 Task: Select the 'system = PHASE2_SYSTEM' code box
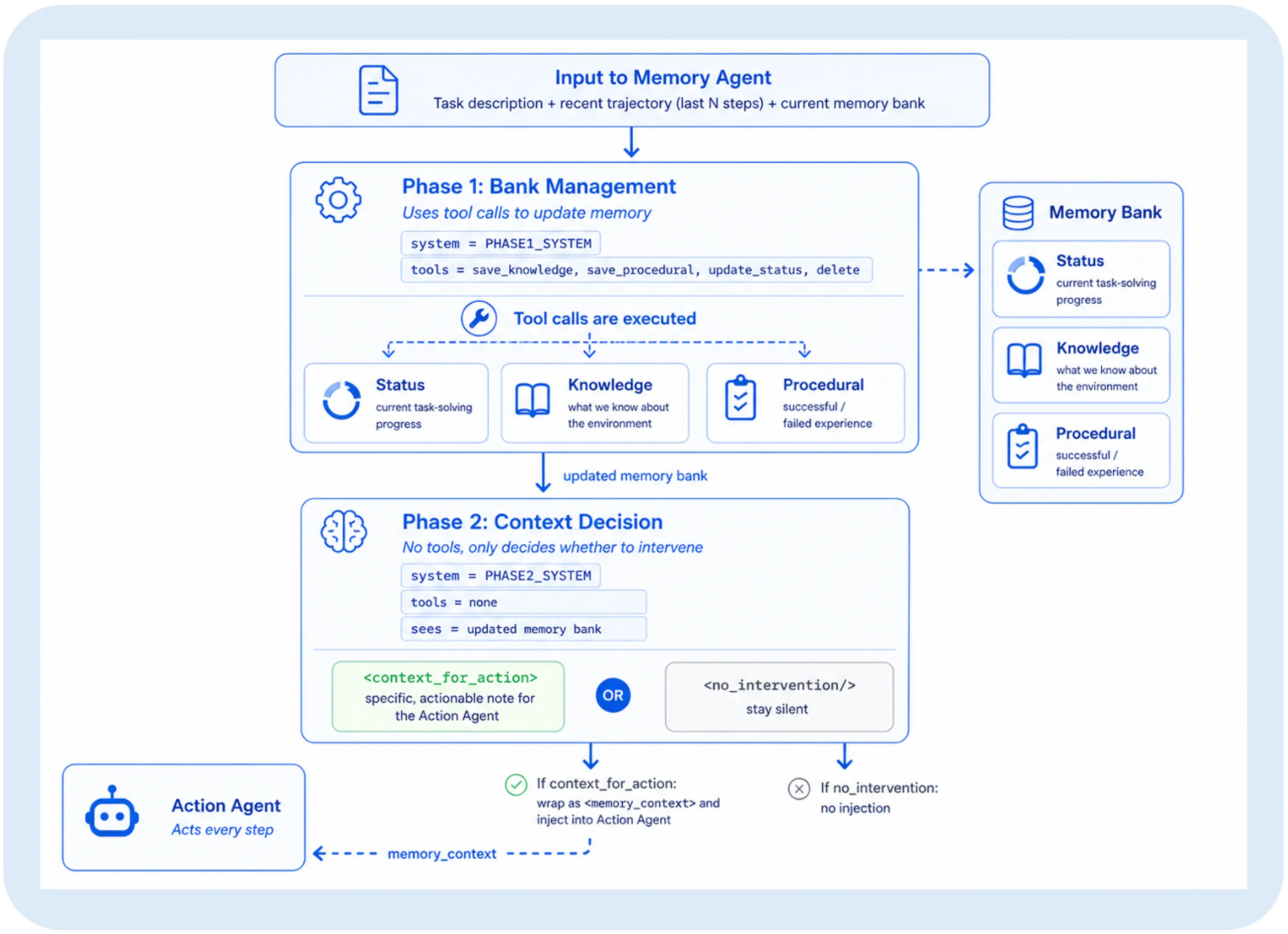point(500,576)
